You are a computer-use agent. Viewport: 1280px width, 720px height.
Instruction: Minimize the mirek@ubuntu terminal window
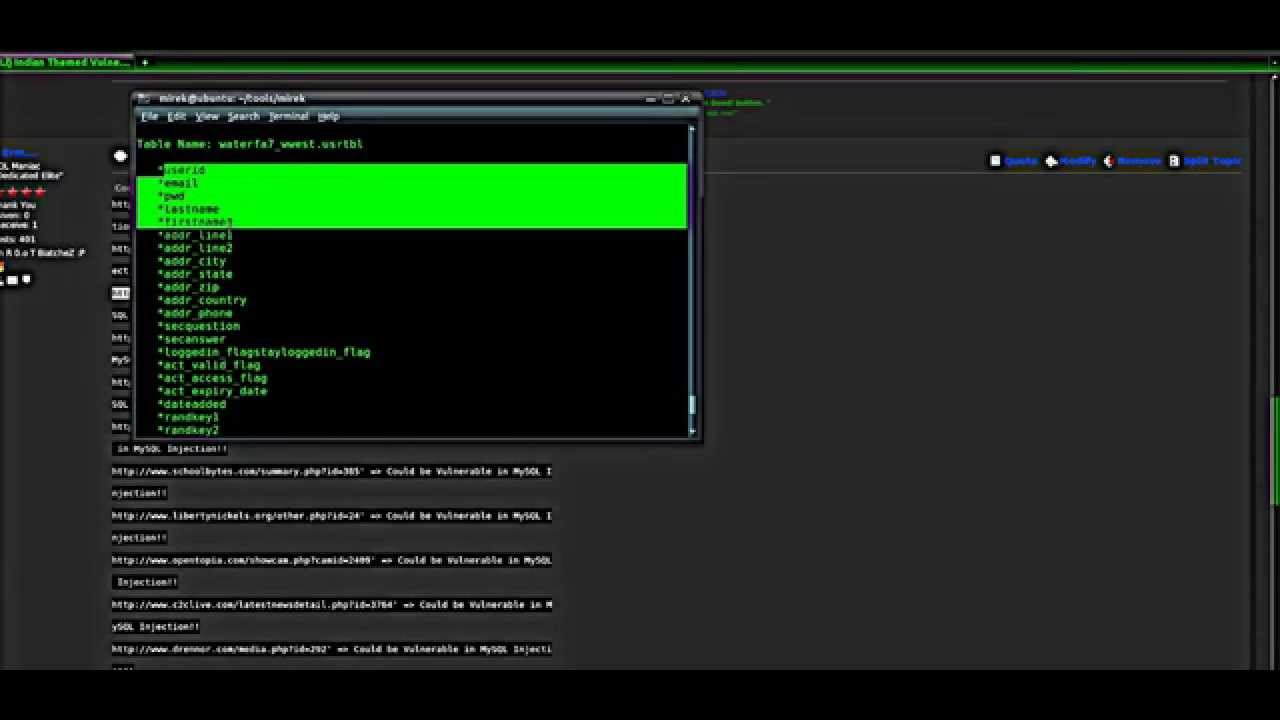click(650, 98)
